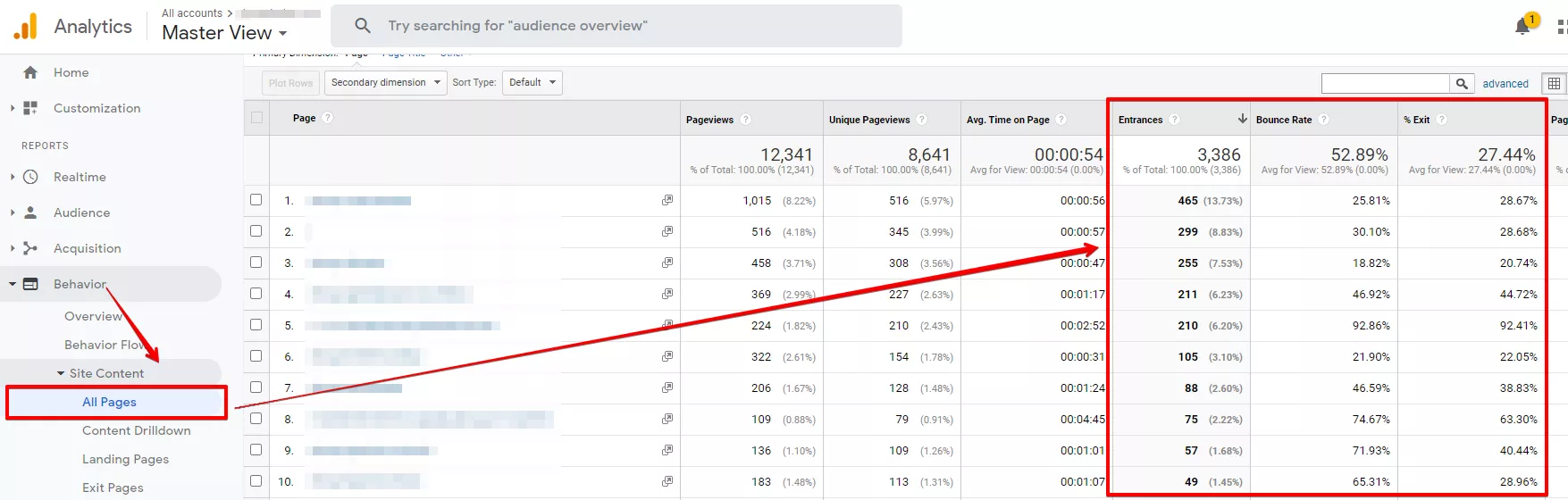Open the Home section in the sidebar
Screen dimensions: 1568x500
(71, 72)
